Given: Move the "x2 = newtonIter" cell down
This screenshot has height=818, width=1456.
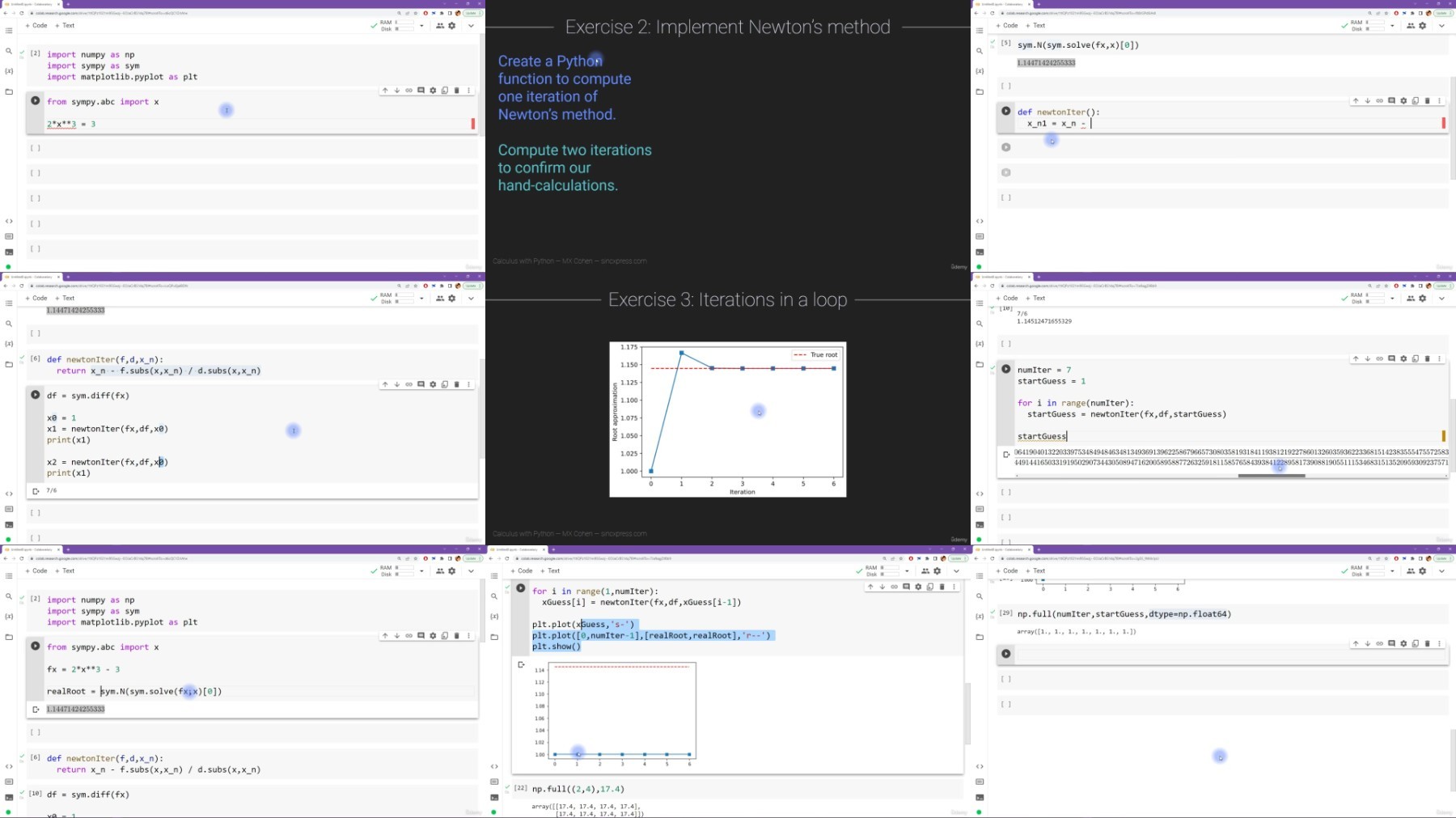Looking at the screenshot, I should coord(397,384).
